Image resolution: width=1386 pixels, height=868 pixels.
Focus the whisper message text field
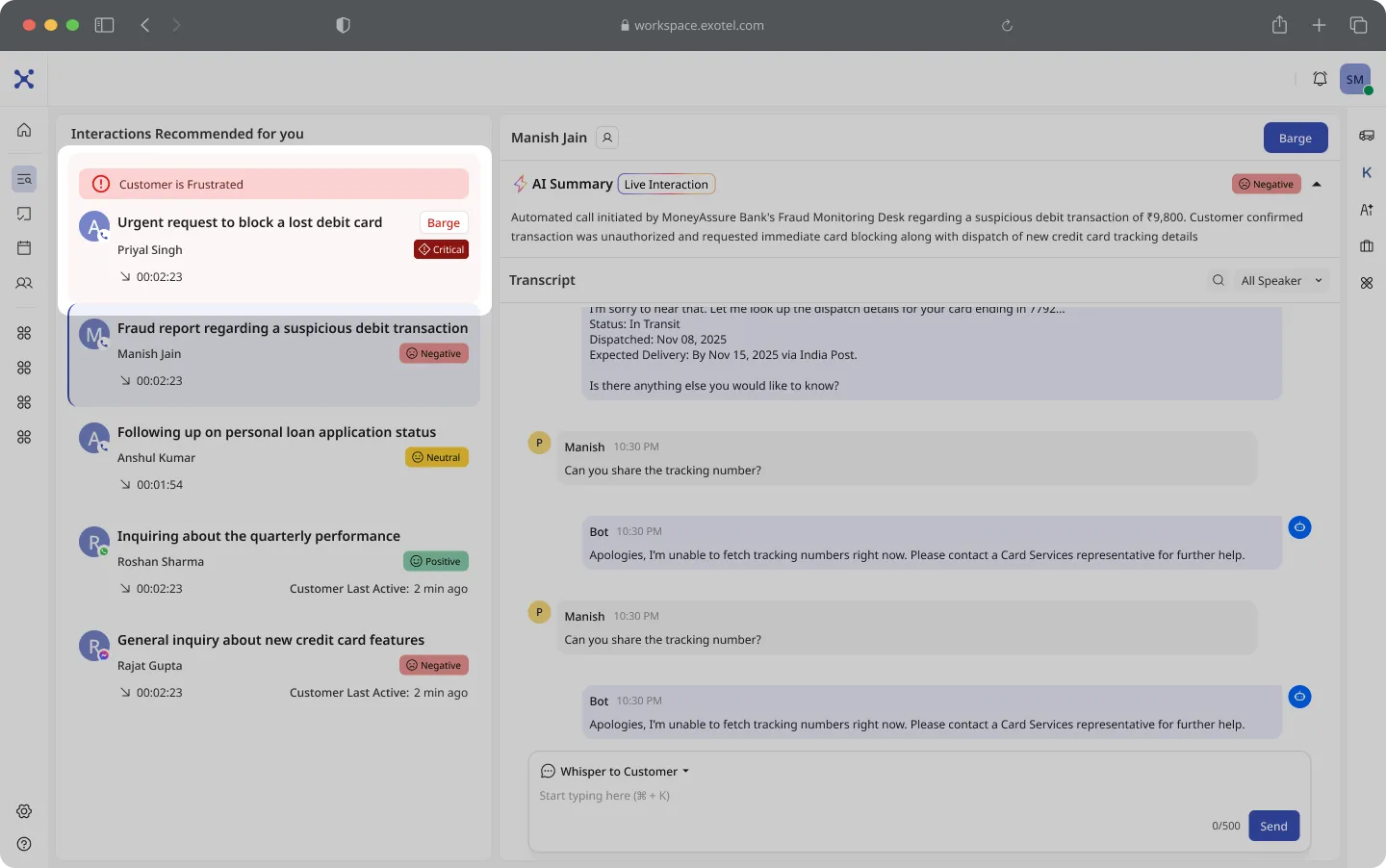click(x=866, y=796)
